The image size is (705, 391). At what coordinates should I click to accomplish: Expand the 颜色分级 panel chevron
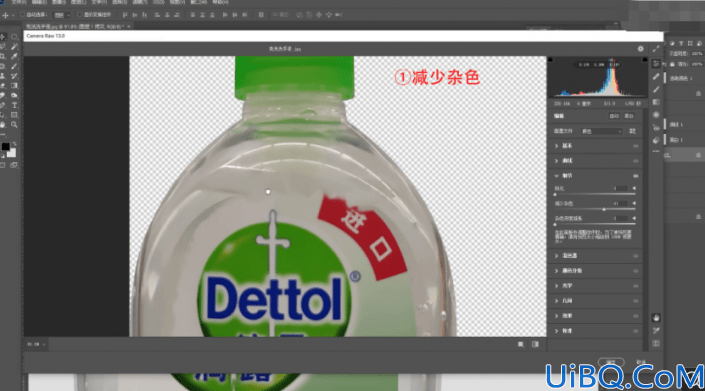point(556,271)
